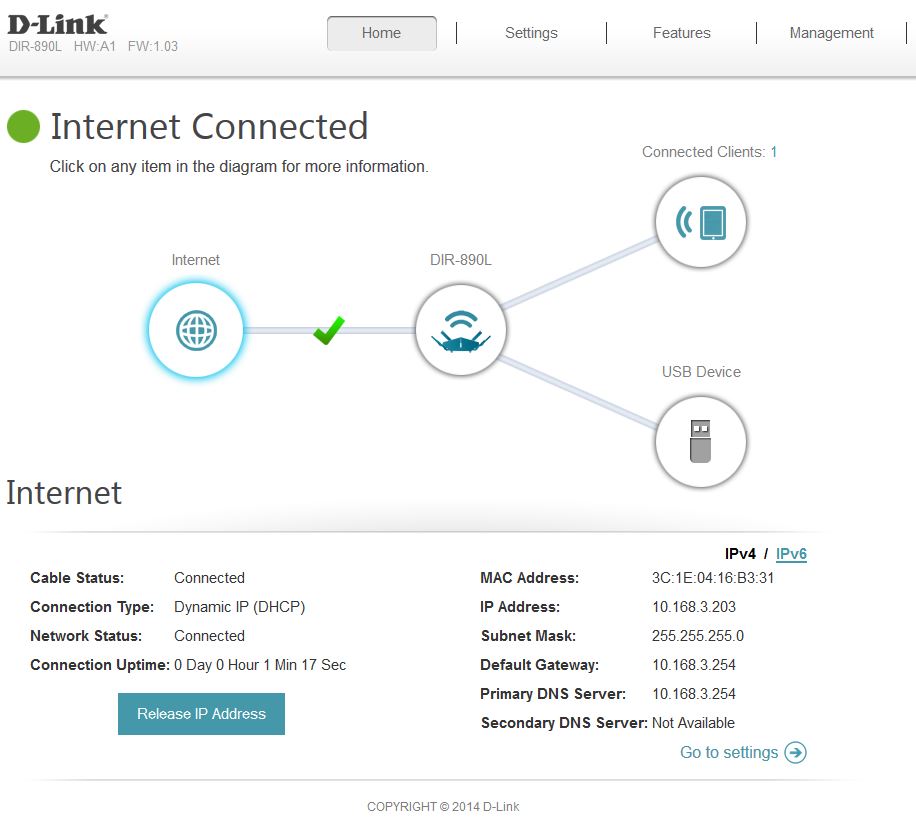Click the green checkmark connection status icon

point(329,331)
